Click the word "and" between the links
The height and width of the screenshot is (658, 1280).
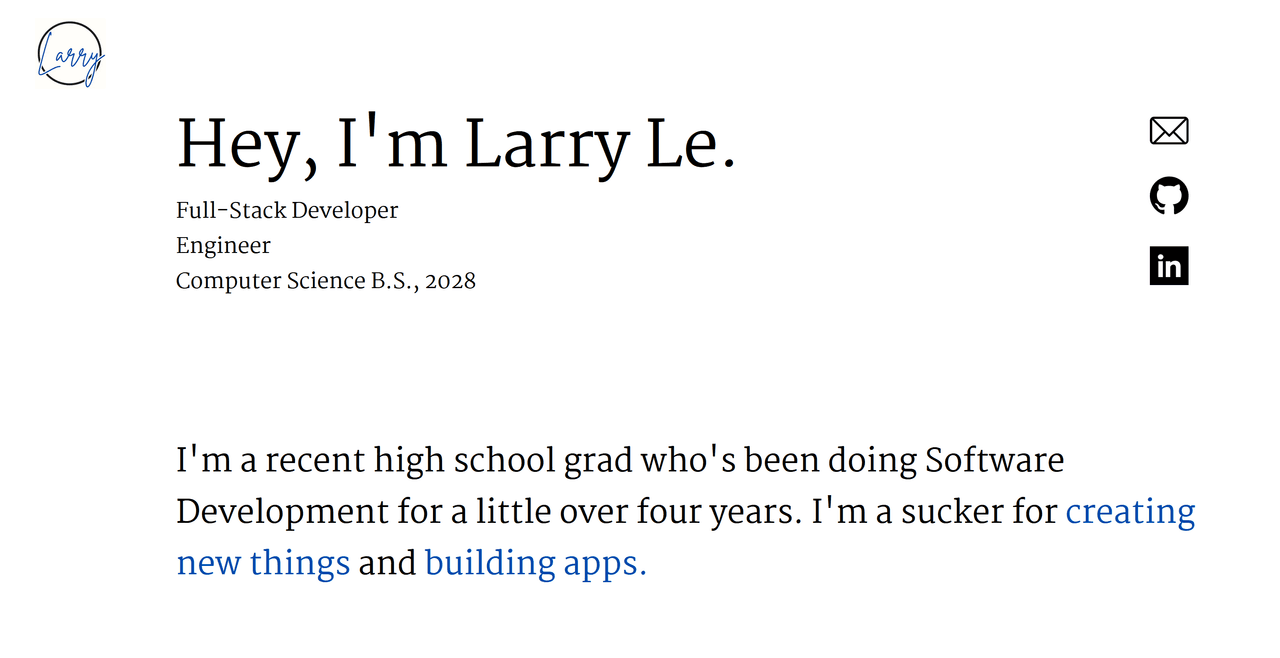[387, 563]
